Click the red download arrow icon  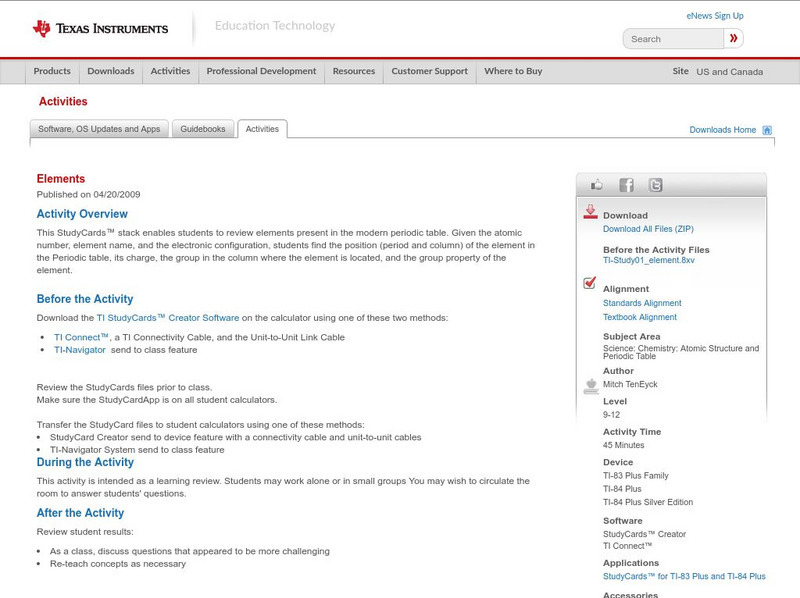click(591, 212)
